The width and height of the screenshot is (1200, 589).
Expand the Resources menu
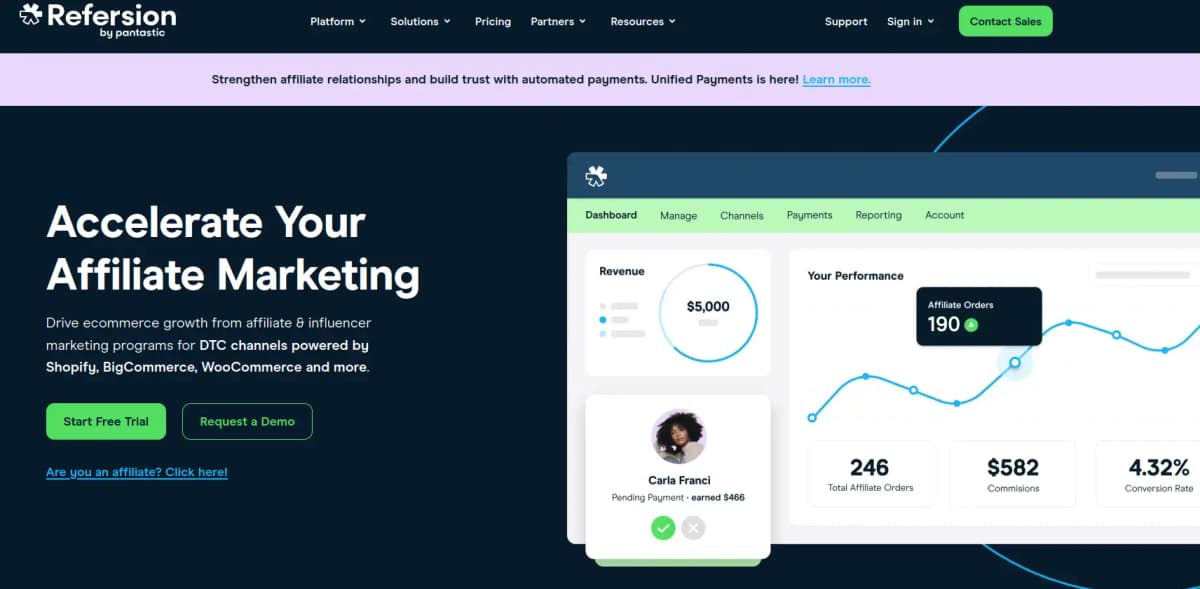pyautogui.click(x=643, y=21)
